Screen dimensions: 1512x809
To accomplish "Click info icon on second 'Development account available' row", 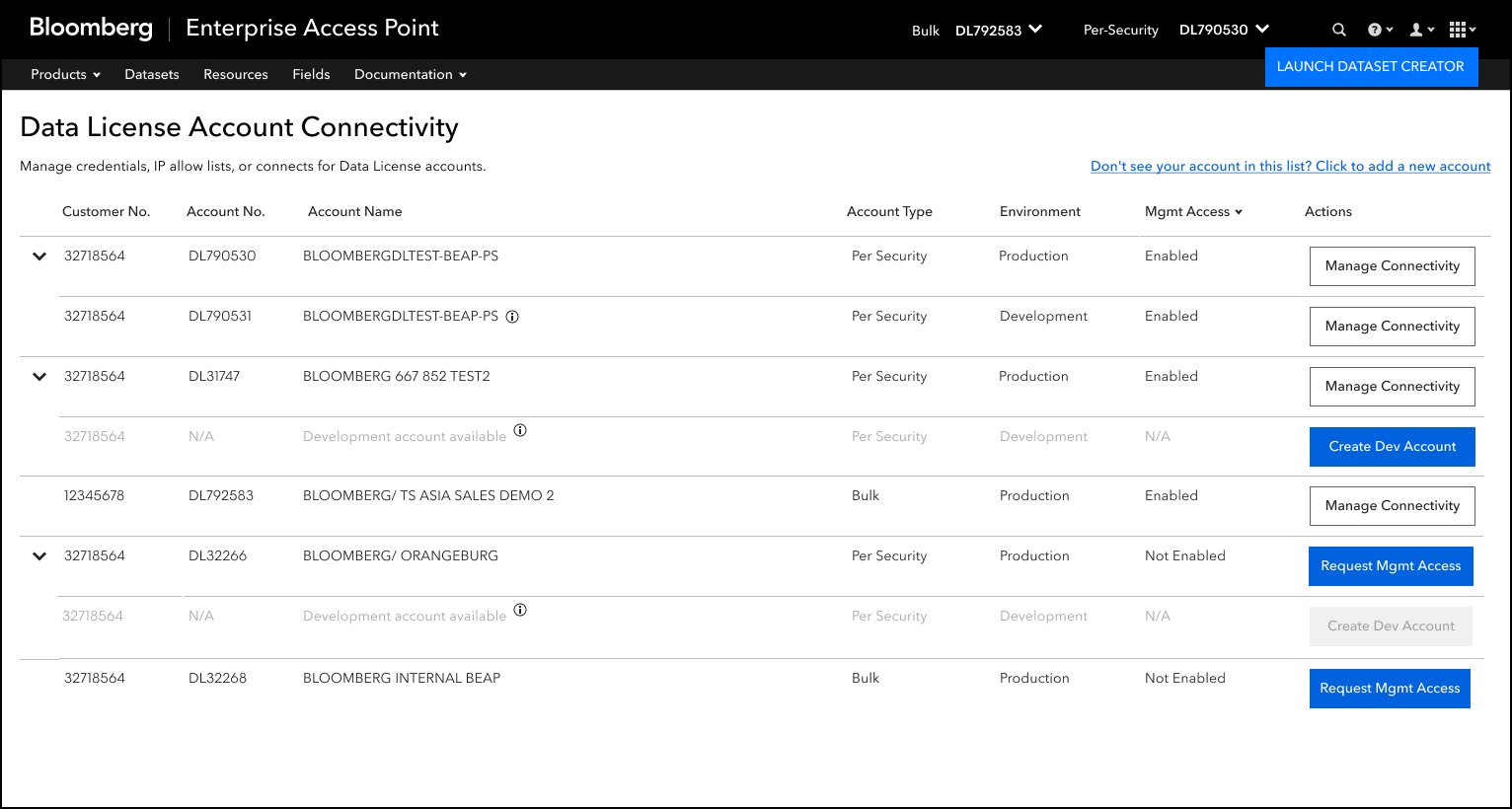I will pyautogui.click(x=520, y=610).
